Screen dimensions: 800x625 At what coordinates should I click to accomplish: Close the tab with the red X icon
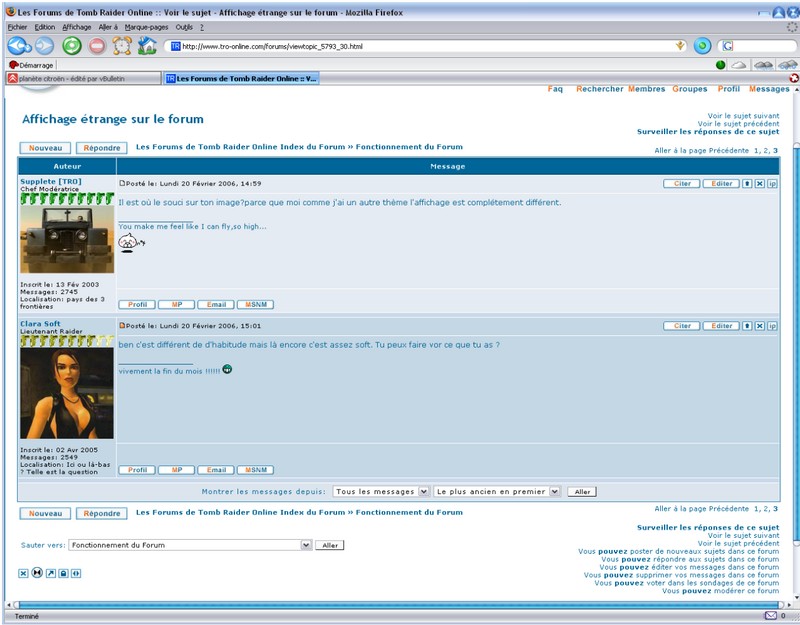point(793,78)
